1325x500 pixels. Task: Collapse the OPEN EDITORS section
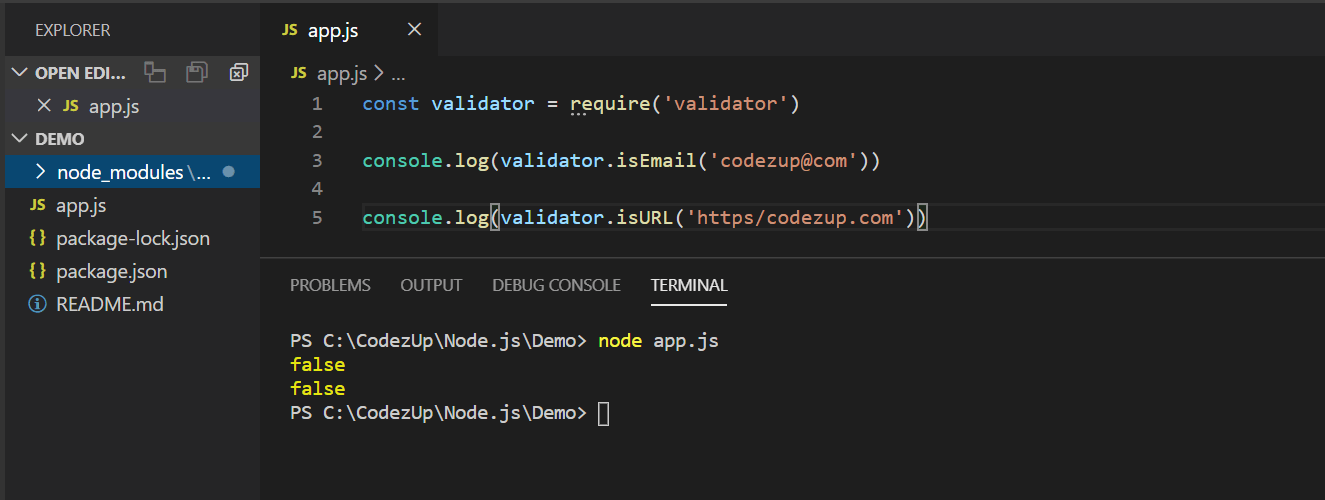click(20, 73)
